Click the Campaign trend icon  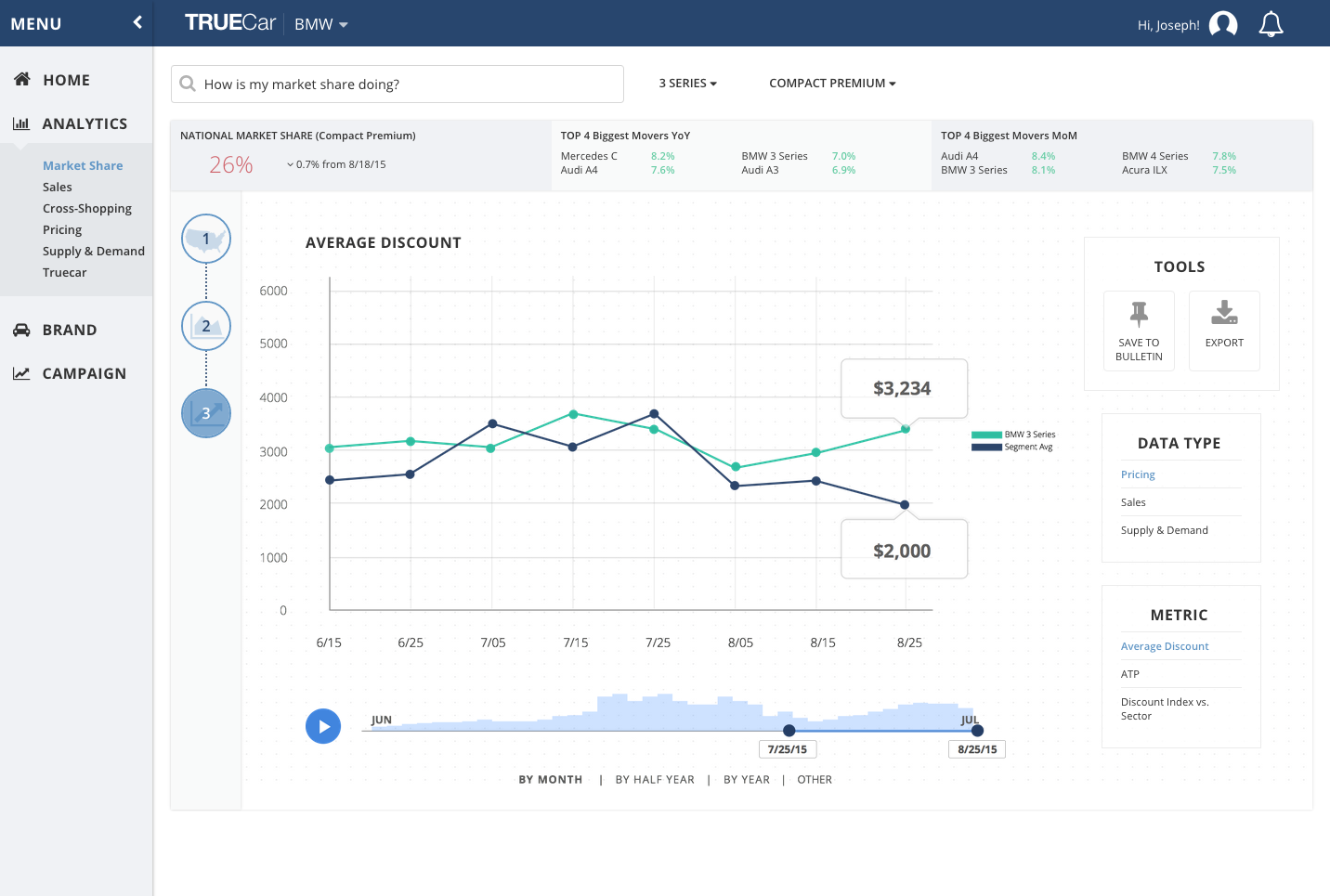[21, 373]
